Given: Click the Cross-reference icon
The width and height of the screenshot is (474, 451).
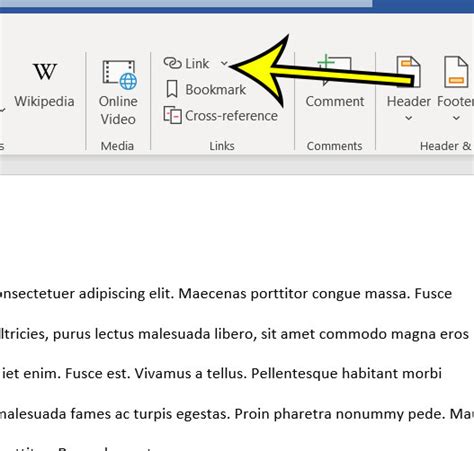Looking at the screenshot, I should coord(173,115).
